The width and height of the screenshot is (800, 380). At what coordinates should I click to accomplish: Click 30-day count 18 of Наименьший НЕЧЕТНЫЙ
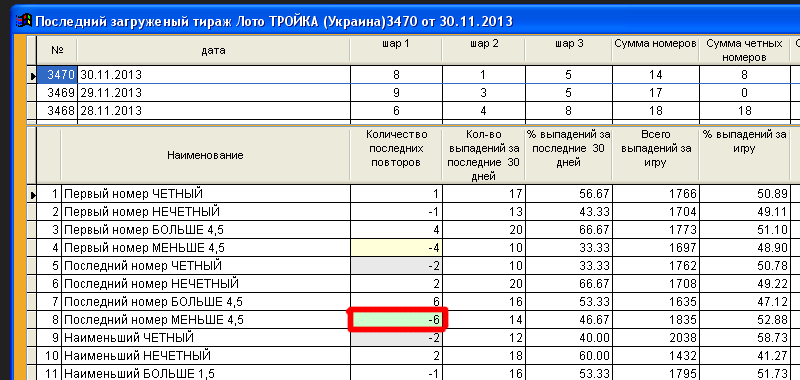(x=483, y=356)
